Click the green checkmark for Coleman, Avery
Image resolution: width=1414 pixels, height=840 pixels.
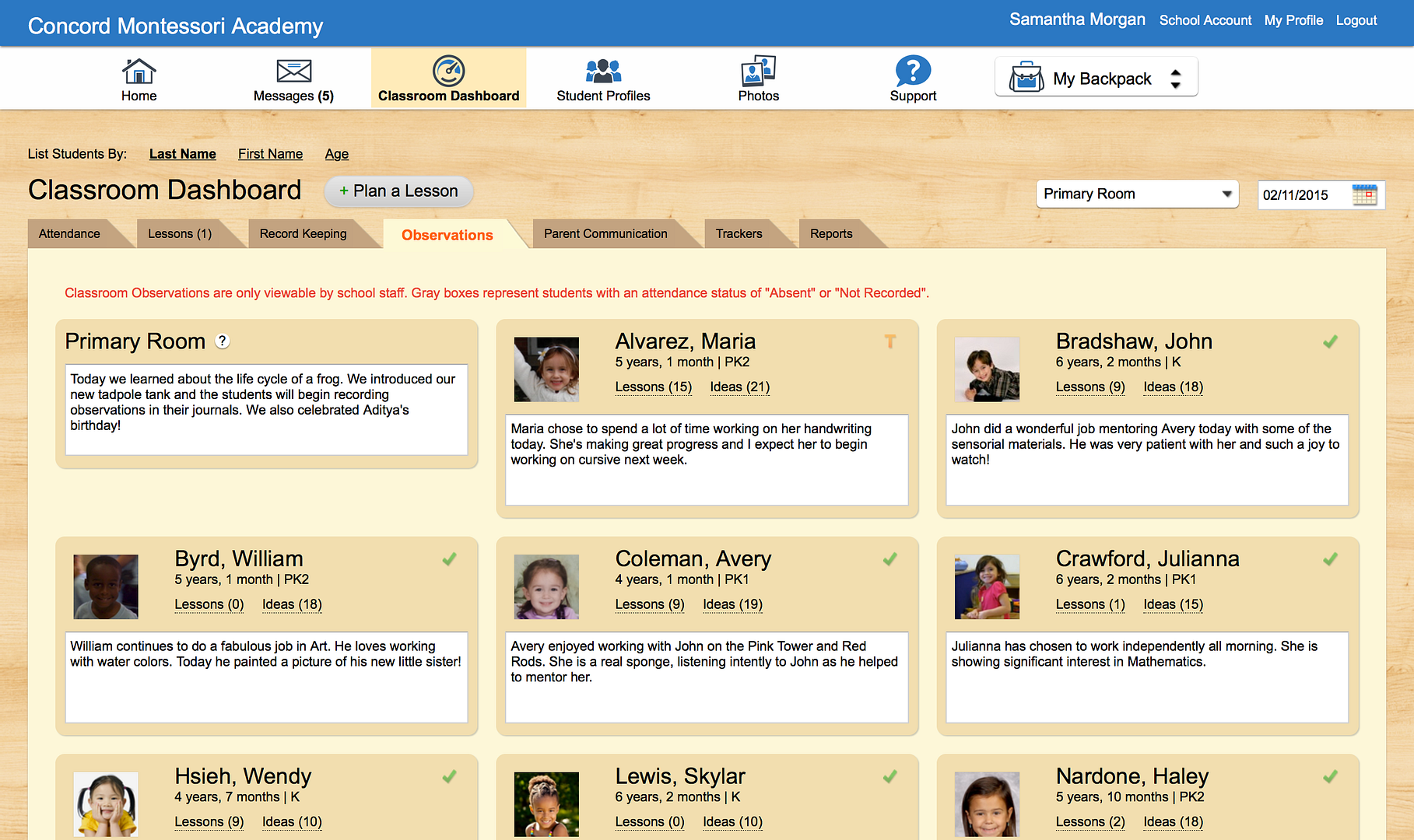coord(889,558)
